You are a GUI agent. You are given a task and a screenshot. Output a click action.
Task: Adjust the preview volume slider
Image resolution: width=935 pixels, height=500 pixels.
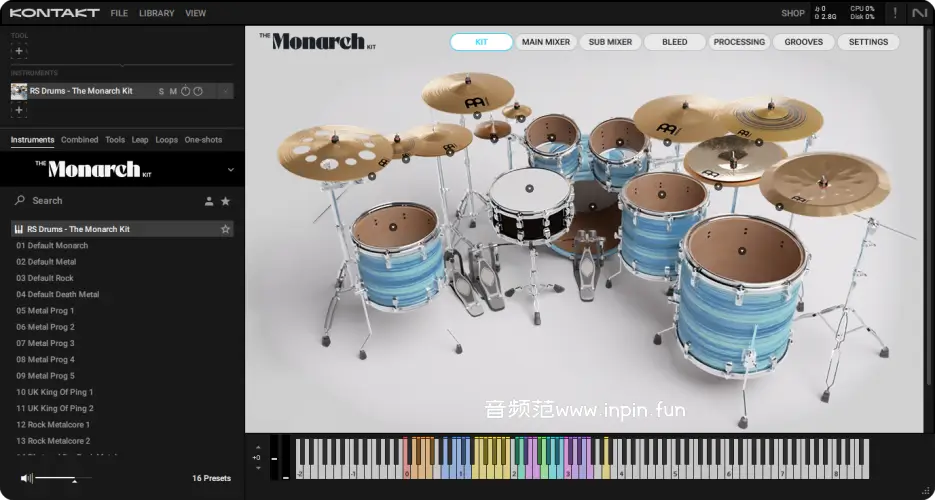tap(63, 478)
